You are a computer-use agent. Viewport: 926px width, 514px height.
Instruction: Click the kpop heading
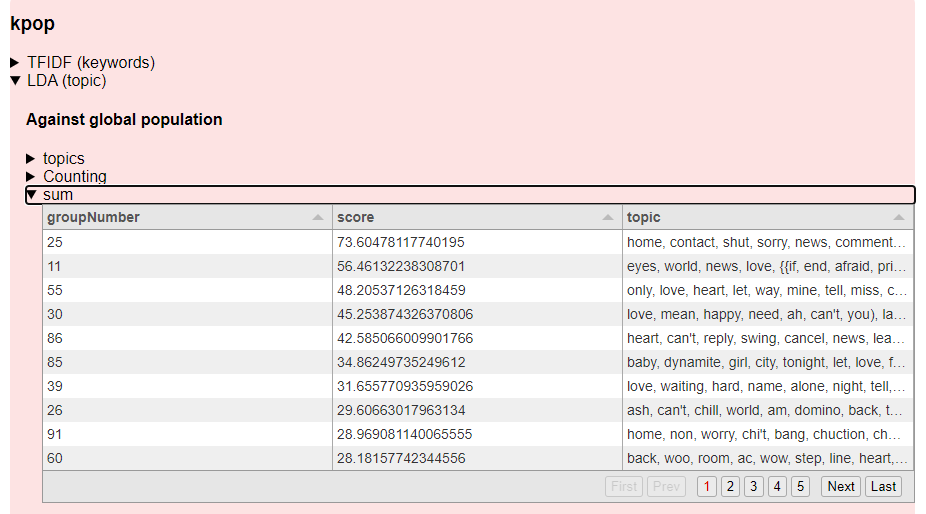point(32,24)
